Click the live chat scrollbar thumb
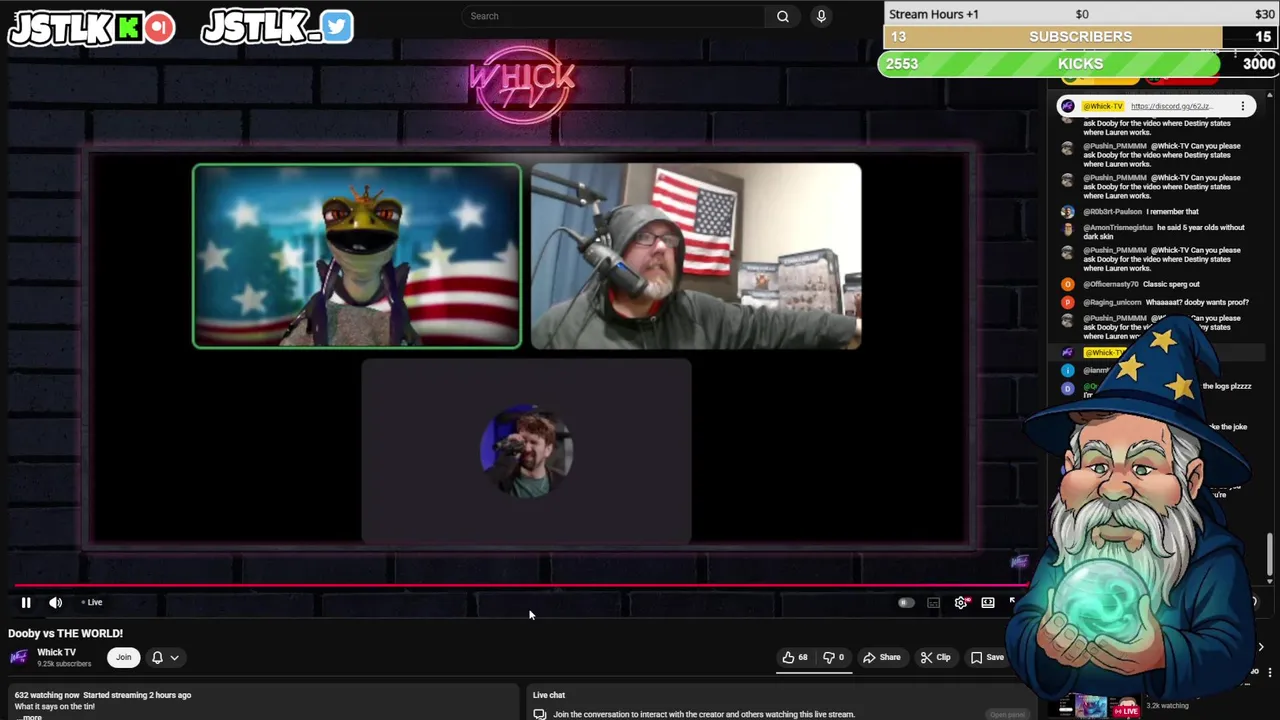Screen dimensions: 1280x720 click(x=1270, y=556)
